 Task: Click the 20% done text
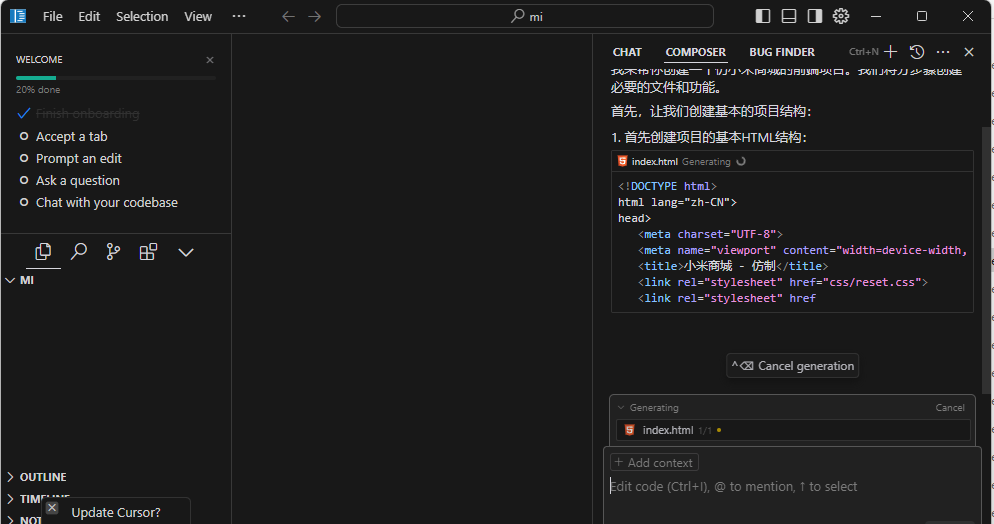point(38,90)
